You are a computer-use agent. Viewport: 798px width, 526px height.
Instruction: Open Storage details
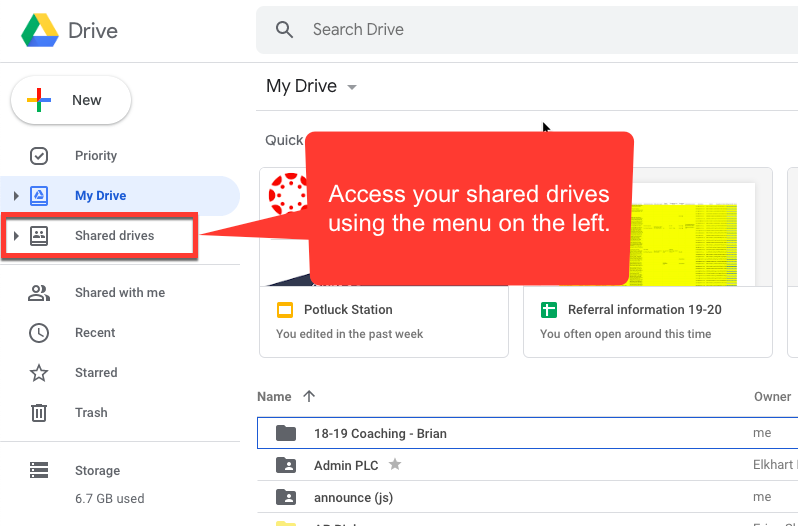pos(97,471)
